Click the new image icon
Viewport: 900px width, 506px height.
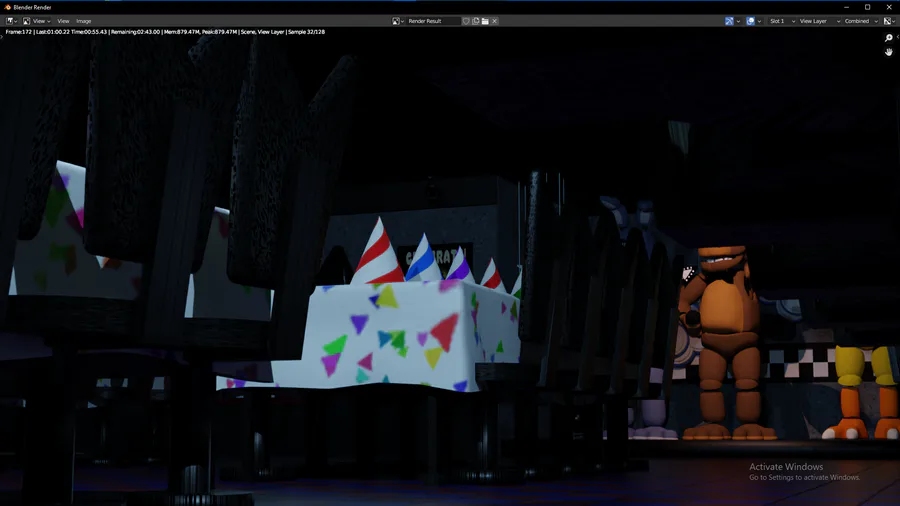click(x=476, y=21)
